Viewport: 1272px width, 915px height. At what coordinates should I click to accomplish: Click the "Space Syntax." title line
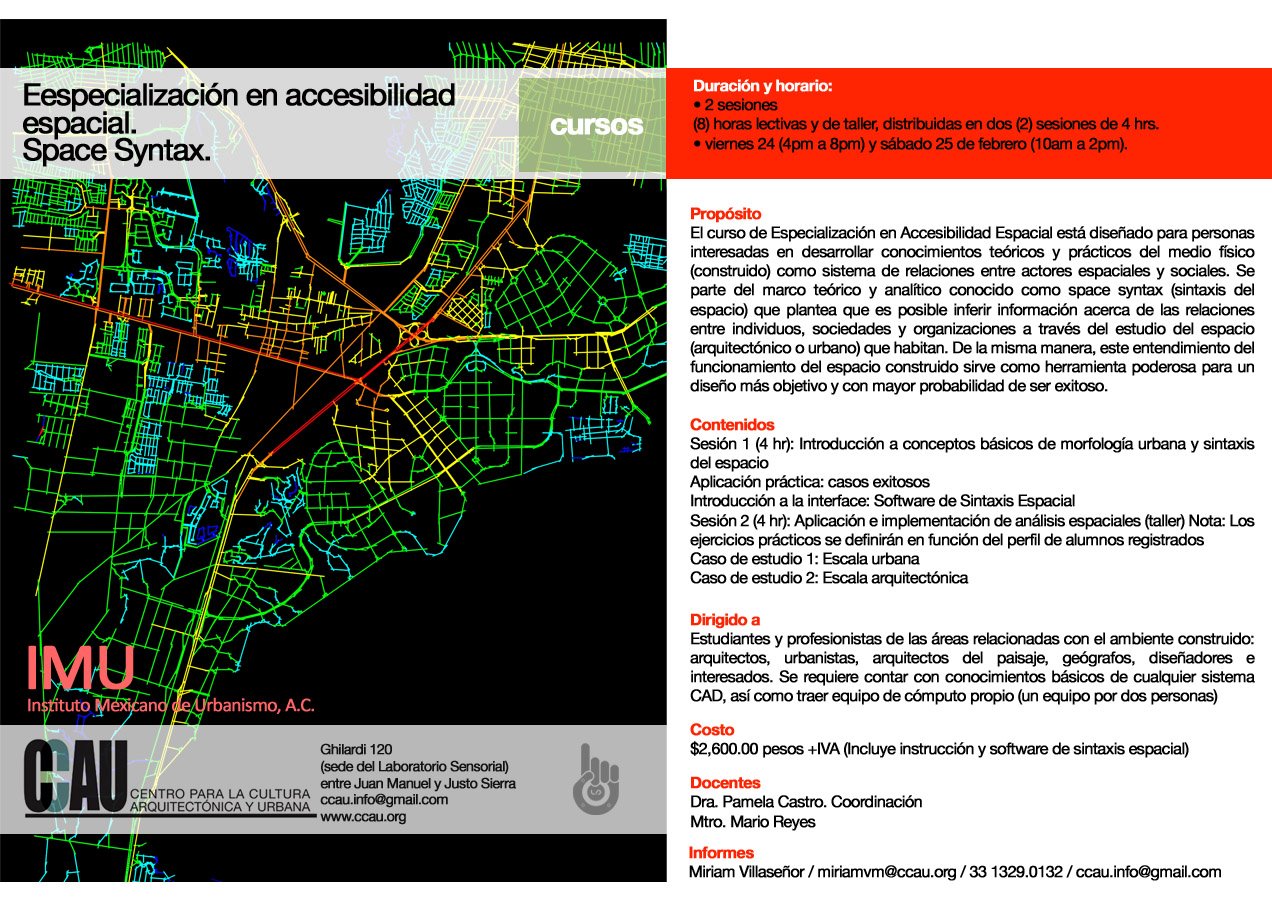pyautogui.click(x=116, y=152)
